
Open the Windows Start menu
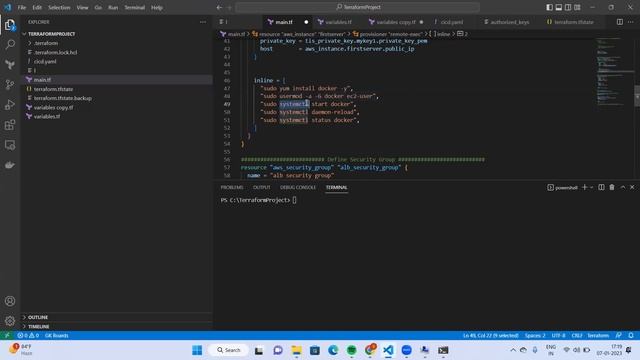(x=197, y=350)
